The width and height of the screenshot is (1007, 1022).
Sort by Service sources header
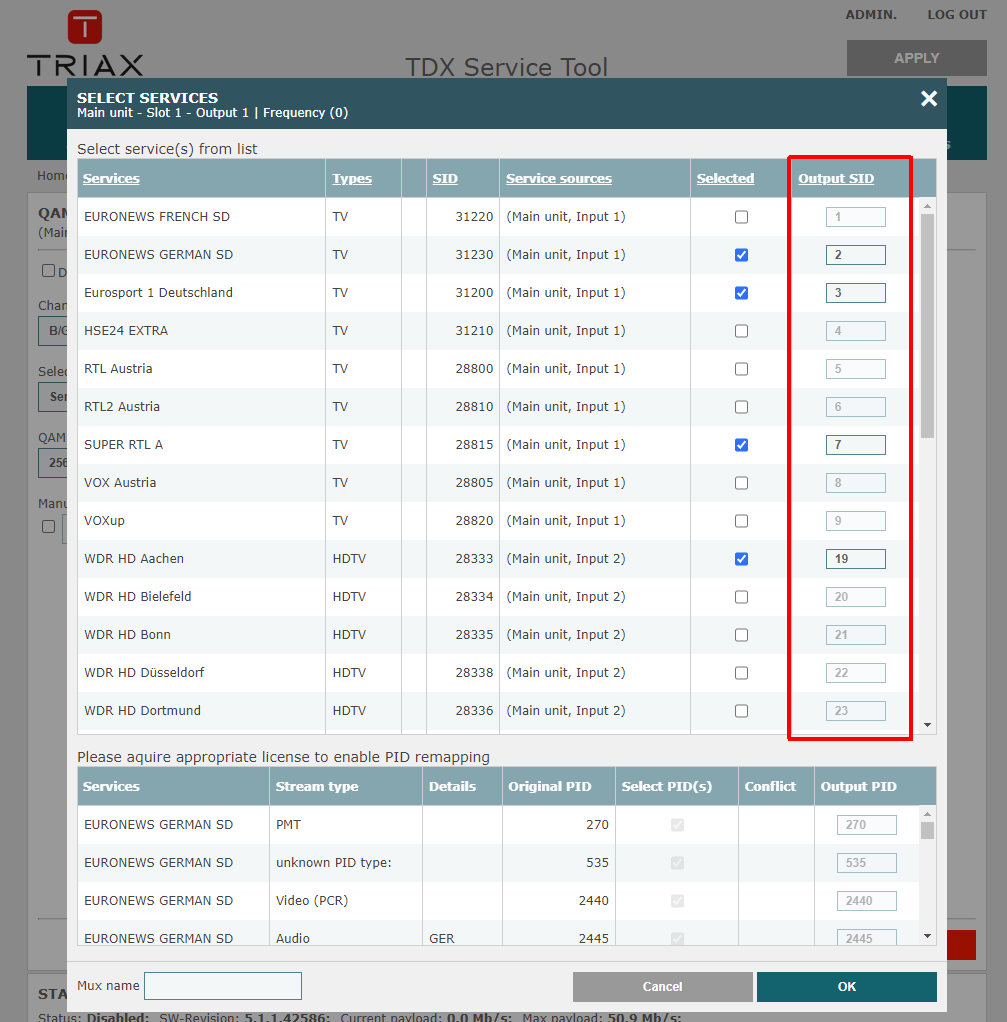(x=559, y=179)
